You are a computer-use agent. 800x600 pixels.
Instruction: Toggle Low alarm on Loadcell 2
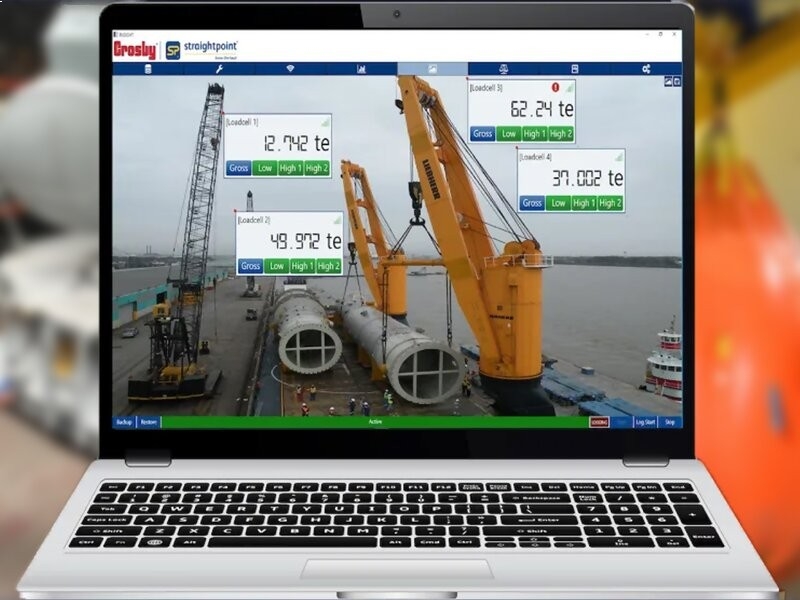click(x=276, y=266)
